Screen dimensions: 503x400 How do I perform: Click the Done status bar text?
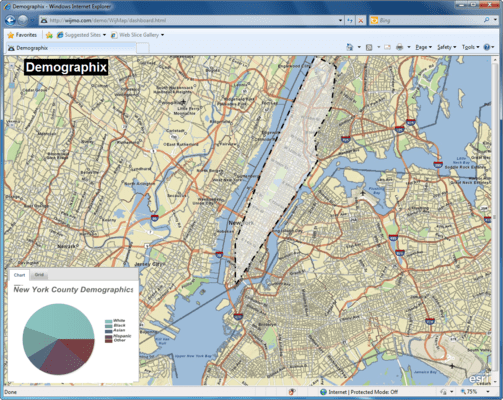click(x=11, y=392)
